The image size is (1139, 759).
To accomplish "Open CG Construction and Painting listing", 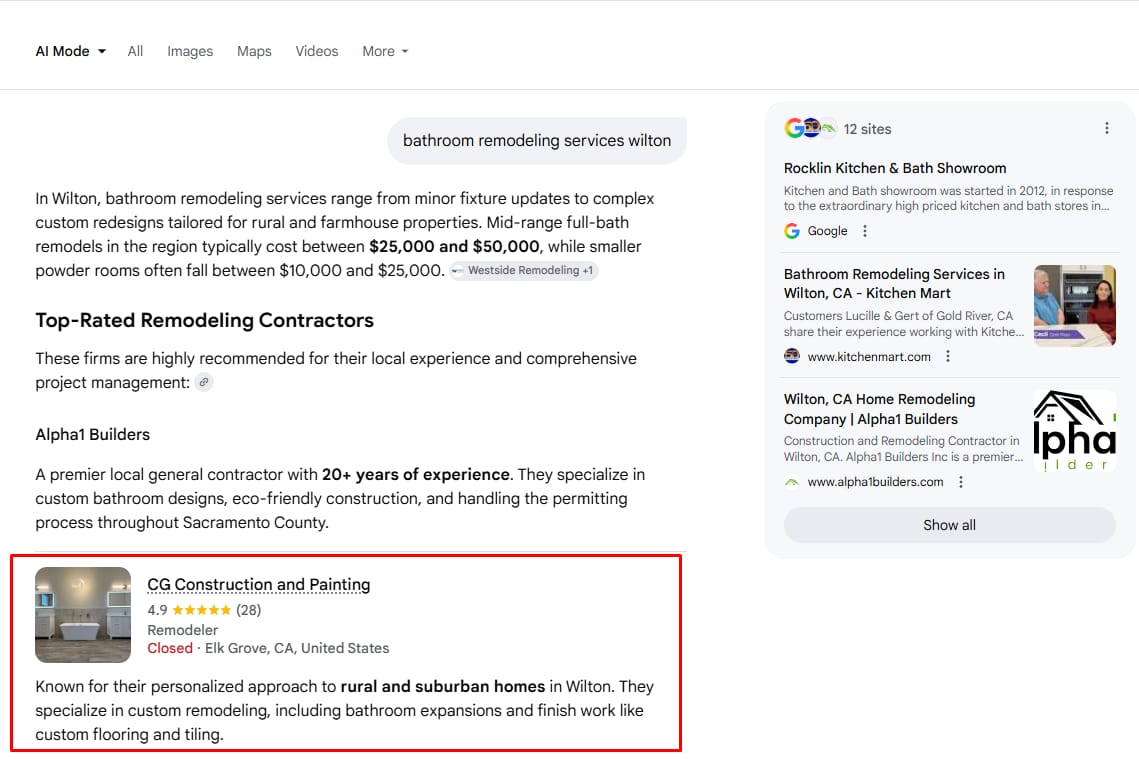I will click(259, 585).
